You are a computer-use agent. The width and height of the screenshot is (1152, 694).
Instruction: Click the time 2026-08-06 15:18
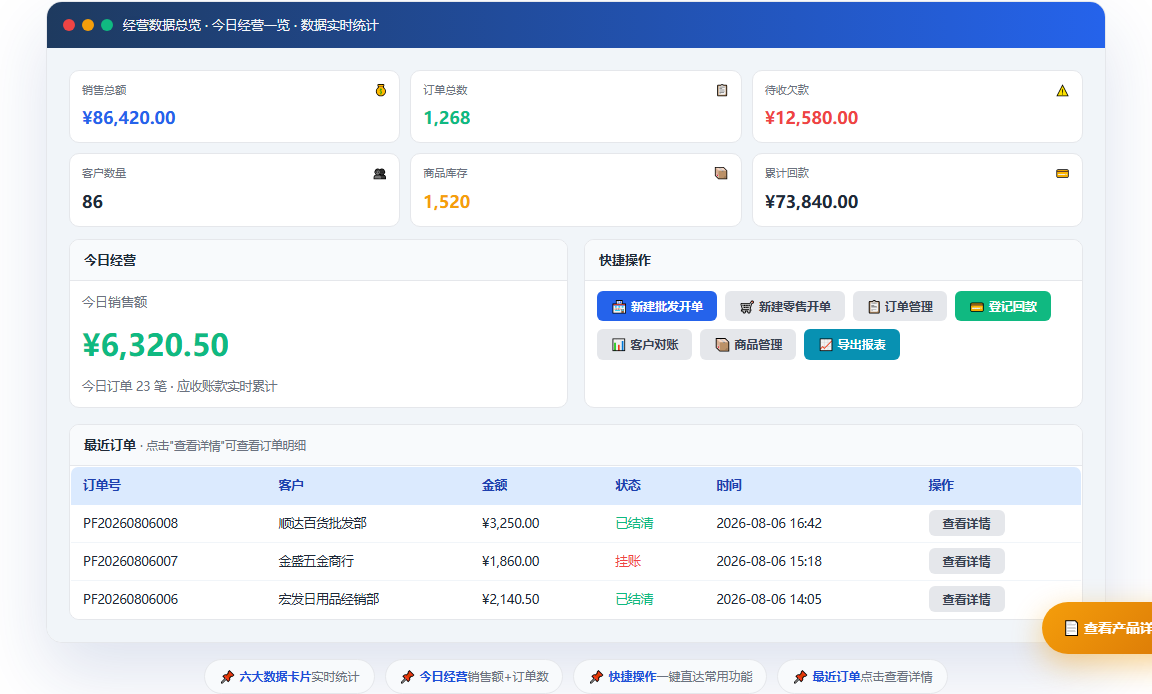click(769, 562)
